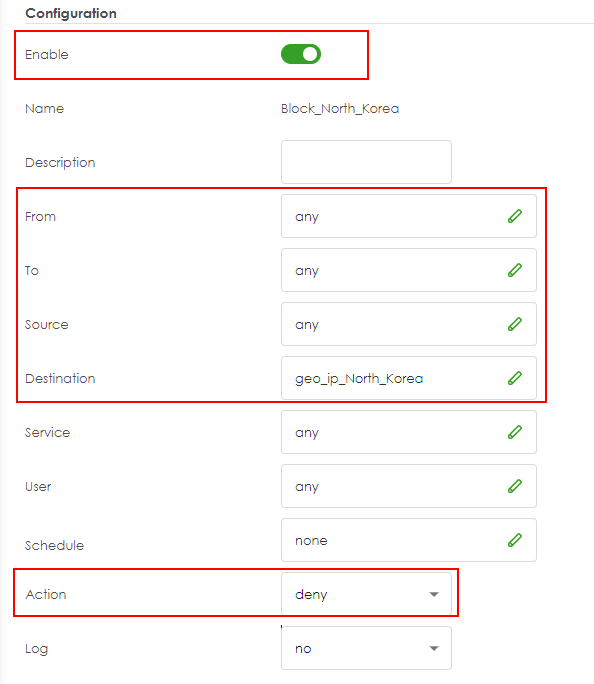Click the Schedule field value none
Viewport: 594px width, 684px height.
(311, 540)
